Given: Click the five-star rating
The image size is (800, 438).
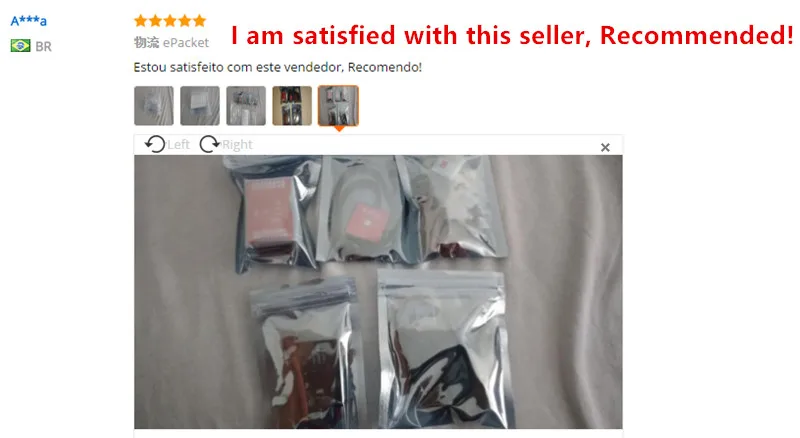Looking at the screenshot, I should click(170, 20).
